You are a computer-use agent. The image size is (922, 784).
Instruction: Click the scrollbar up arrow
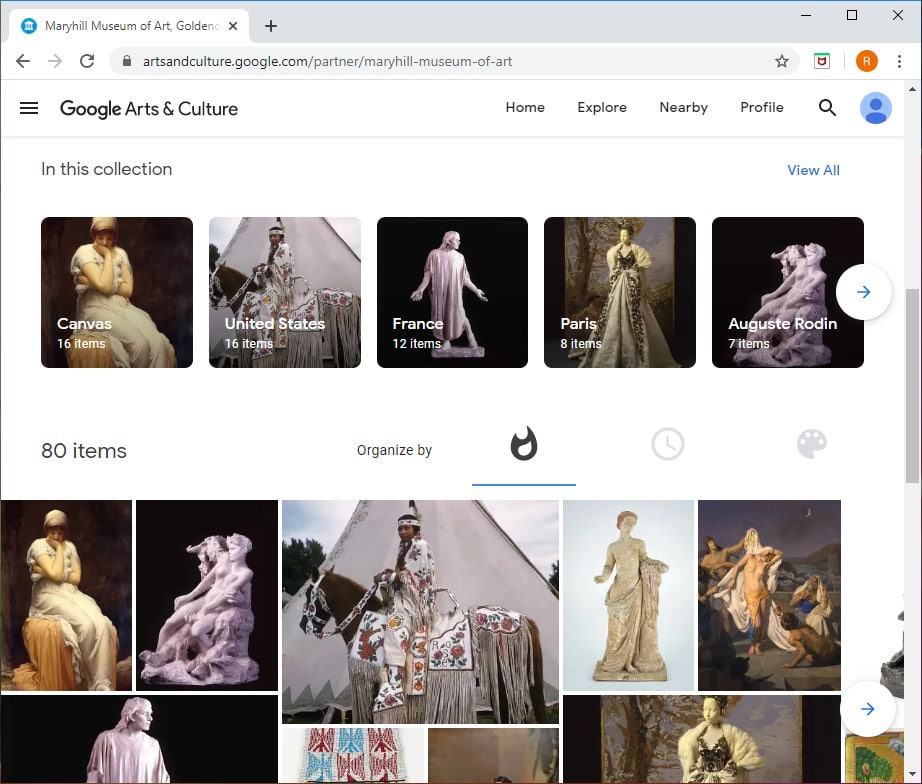point(912,89)
